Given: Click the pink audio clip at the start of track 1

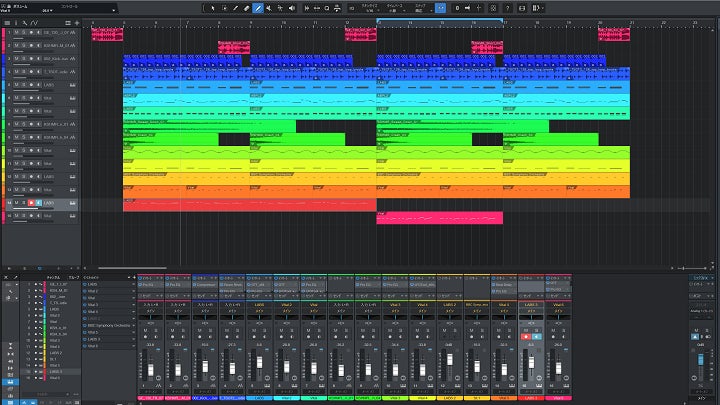Looking at the screenshot, I should [x=105, y=34].
